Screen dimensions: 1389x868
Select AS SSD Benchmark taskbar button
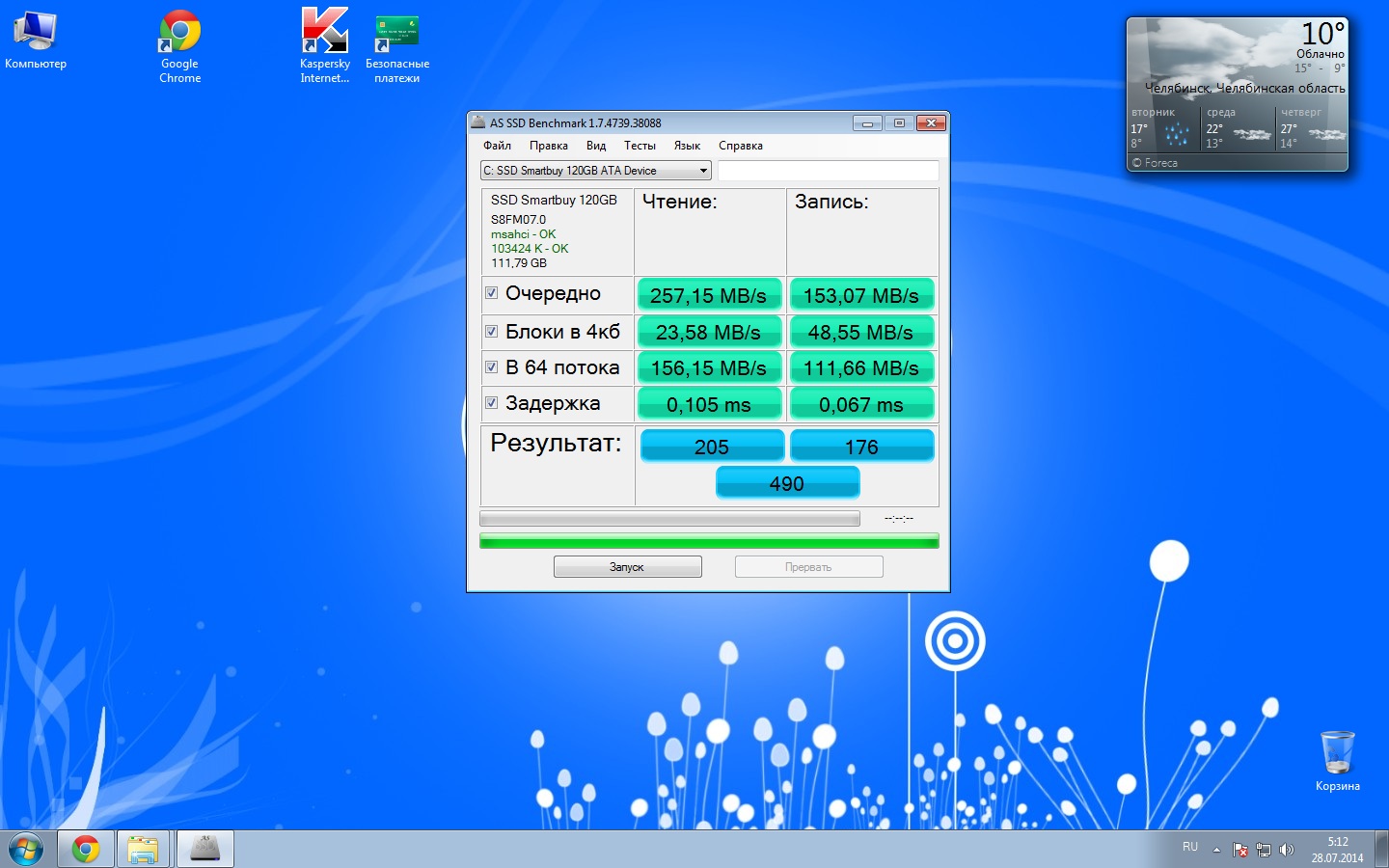tap(204, 850)
